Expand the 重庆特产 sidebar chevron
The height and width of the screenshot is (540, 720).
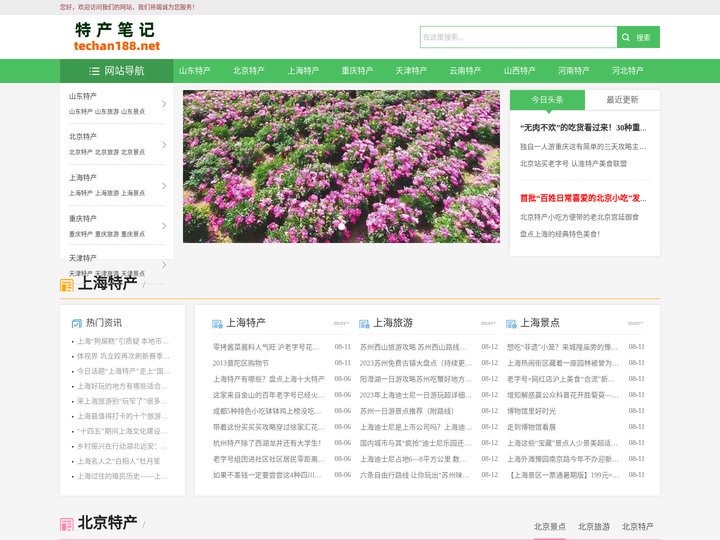(164, 226)
